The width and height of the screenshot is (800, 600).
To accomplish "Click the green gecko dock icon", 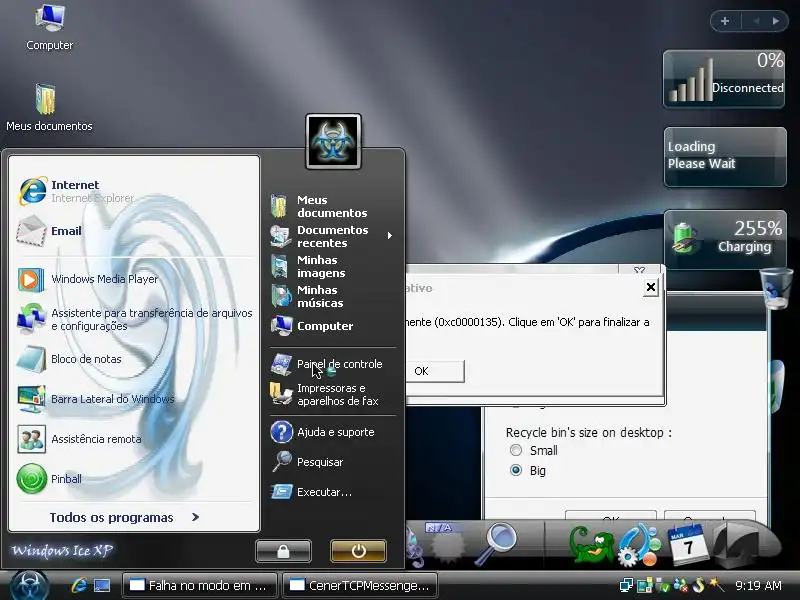I will [x=592, y=546].
